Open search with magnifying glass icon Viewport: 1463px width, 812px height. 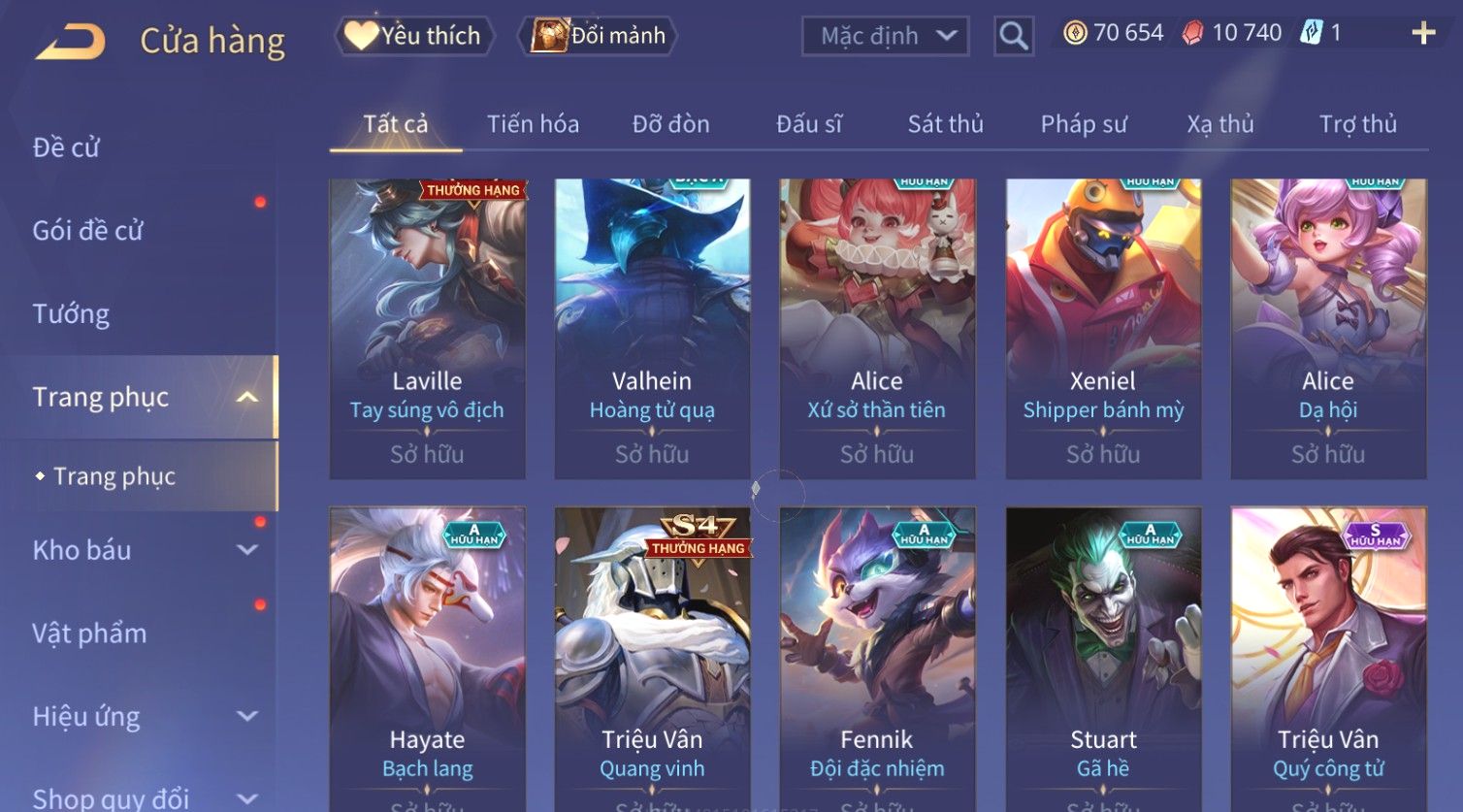tap(1014, 36)
